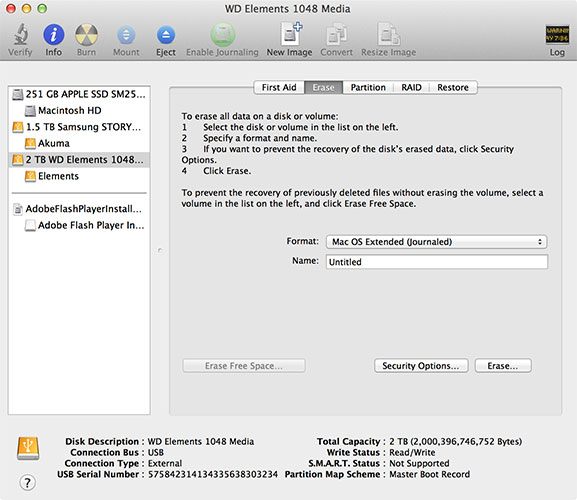Select Macintosh HD volume
This screenshot has height=500, width=577.
point(79,110)
